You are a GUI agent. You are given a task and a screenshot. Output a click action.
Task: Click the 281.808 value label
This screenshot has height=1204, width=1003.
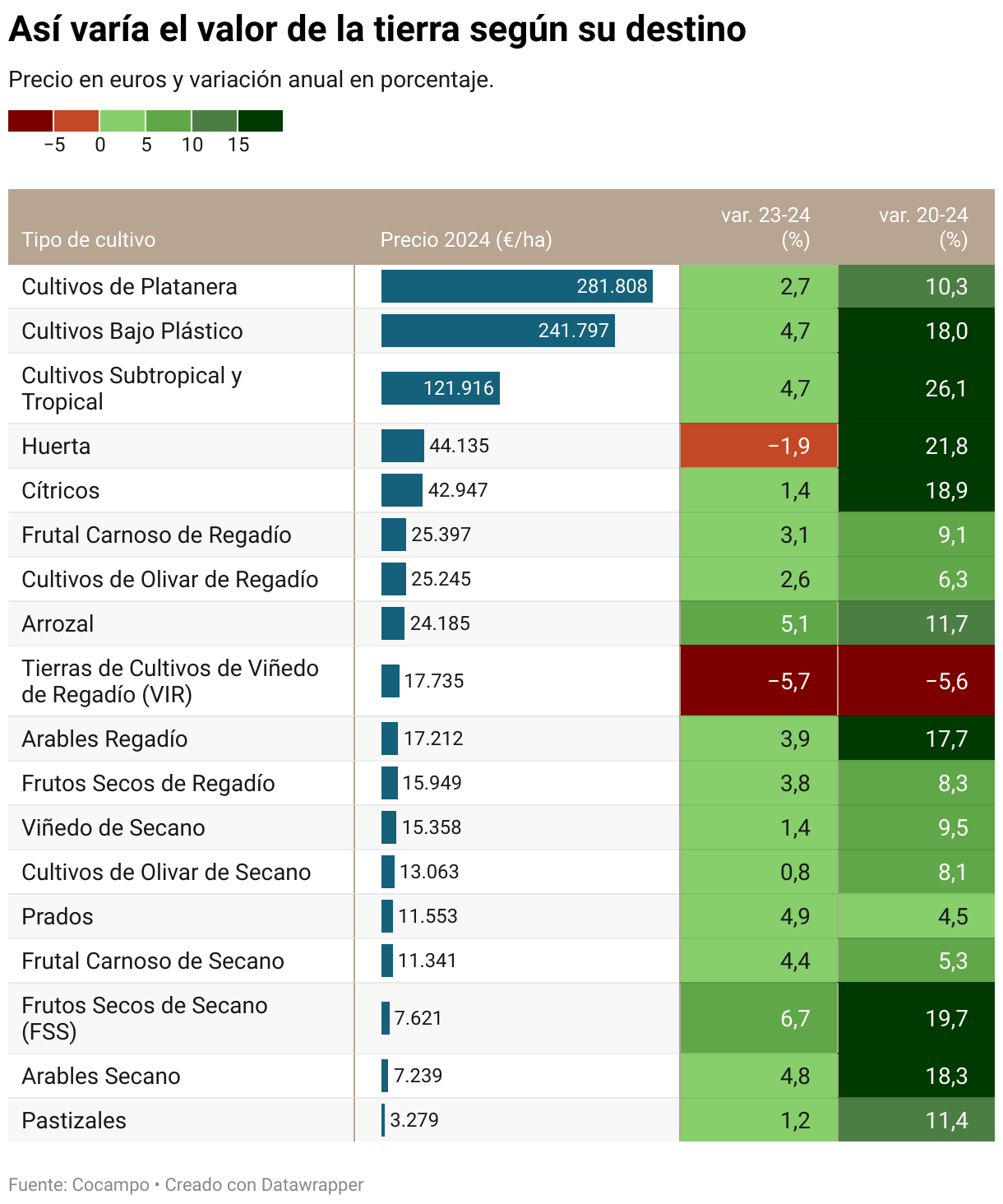[612, 286]
